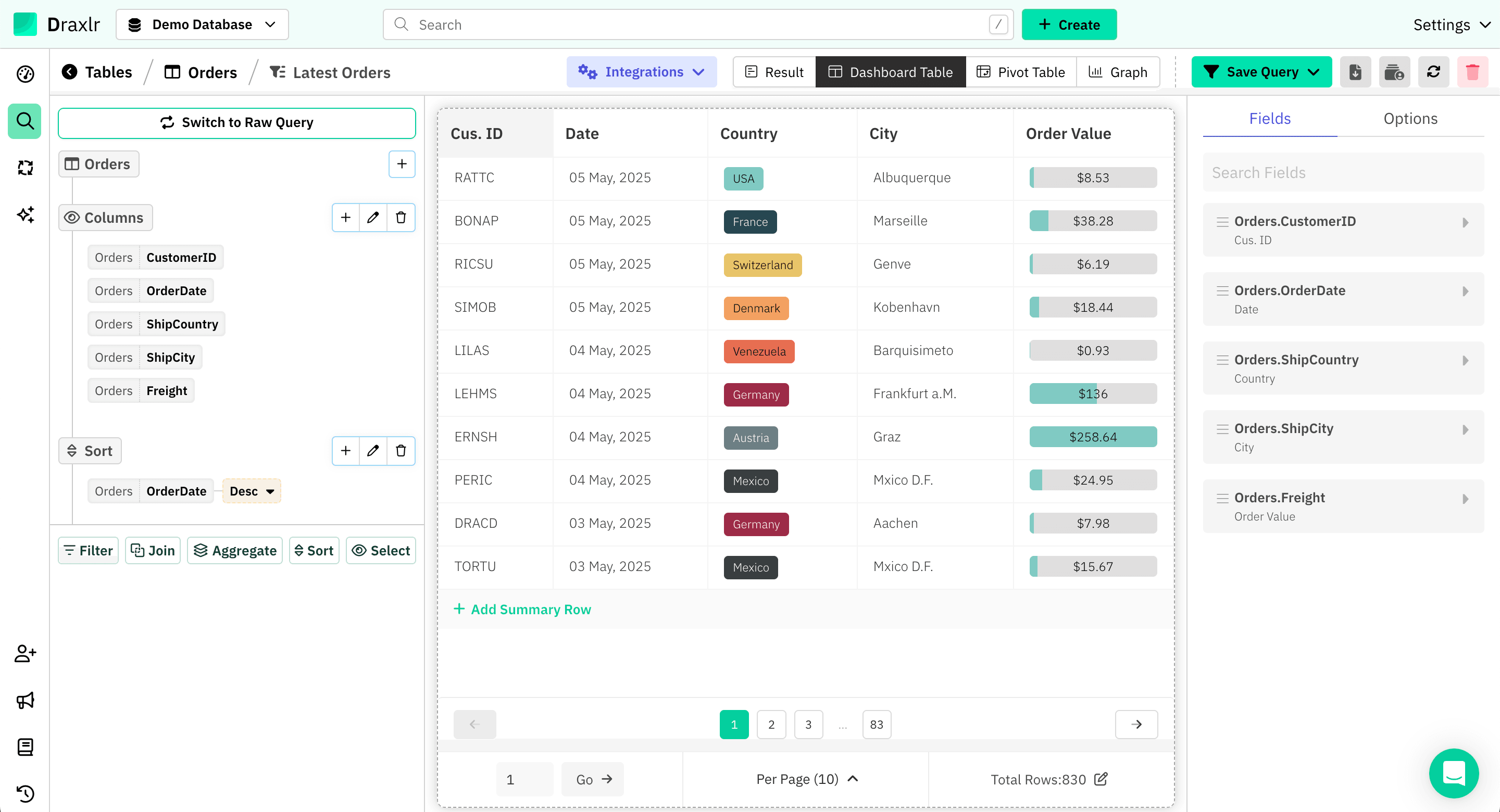Select the search explorer sidebar icon
The image size is (1500, 812).
click(25, 121)
